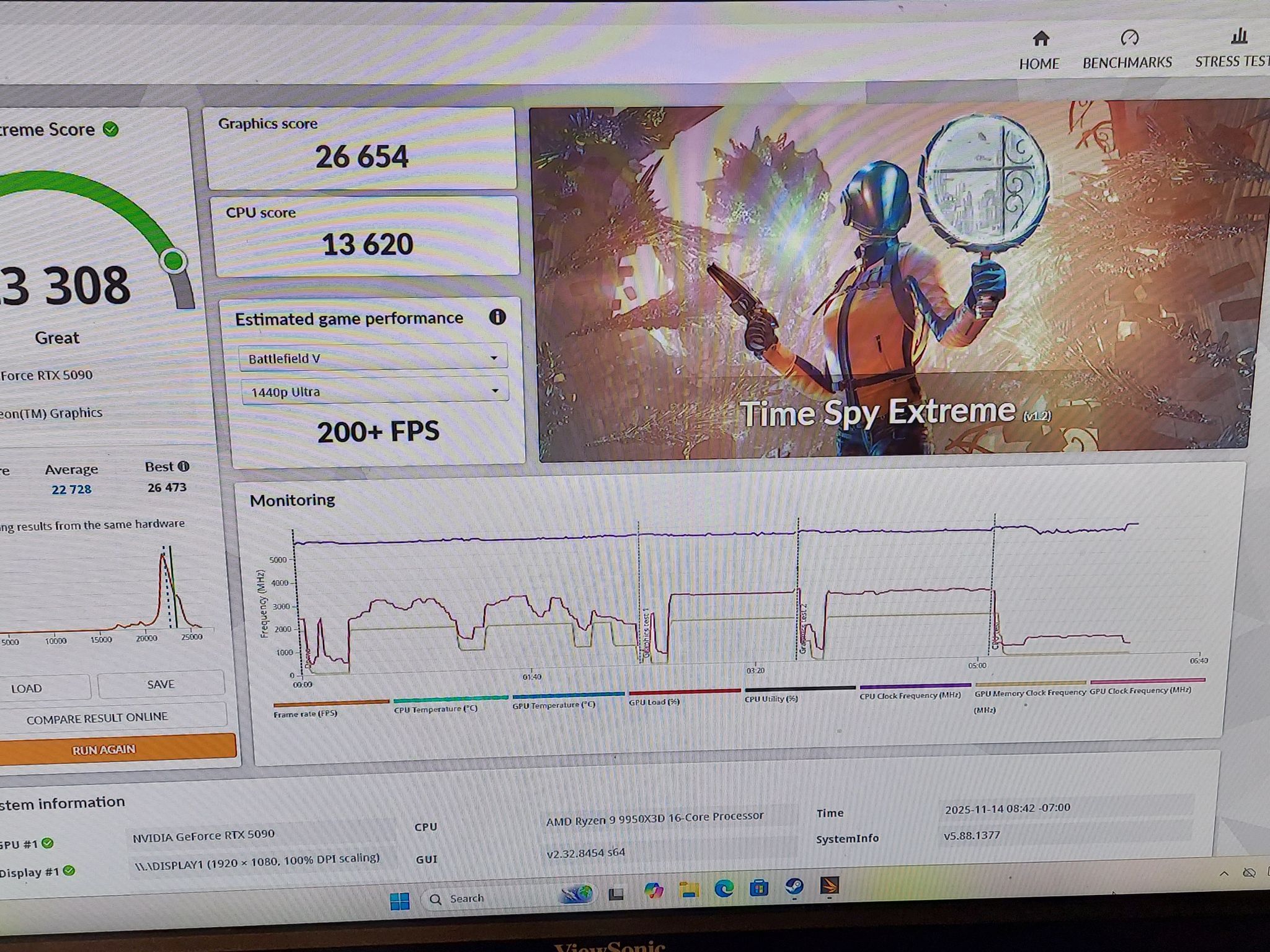The image size is (1270, 952).
Task: Open Steam from the taskbar
Action: coord(794,887)
